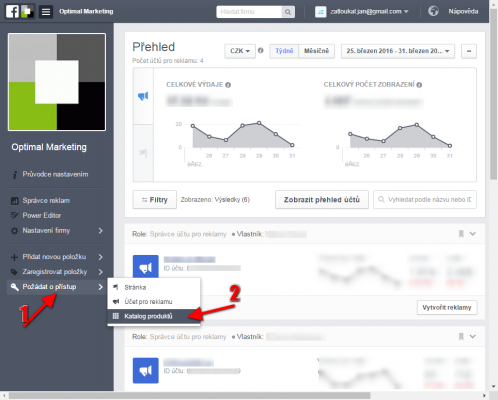Image resolution: width=498 pixels, height=400 pixels.
Task: Click the info icon next to Celkové výdaje
Action: [x=228, y=85]
